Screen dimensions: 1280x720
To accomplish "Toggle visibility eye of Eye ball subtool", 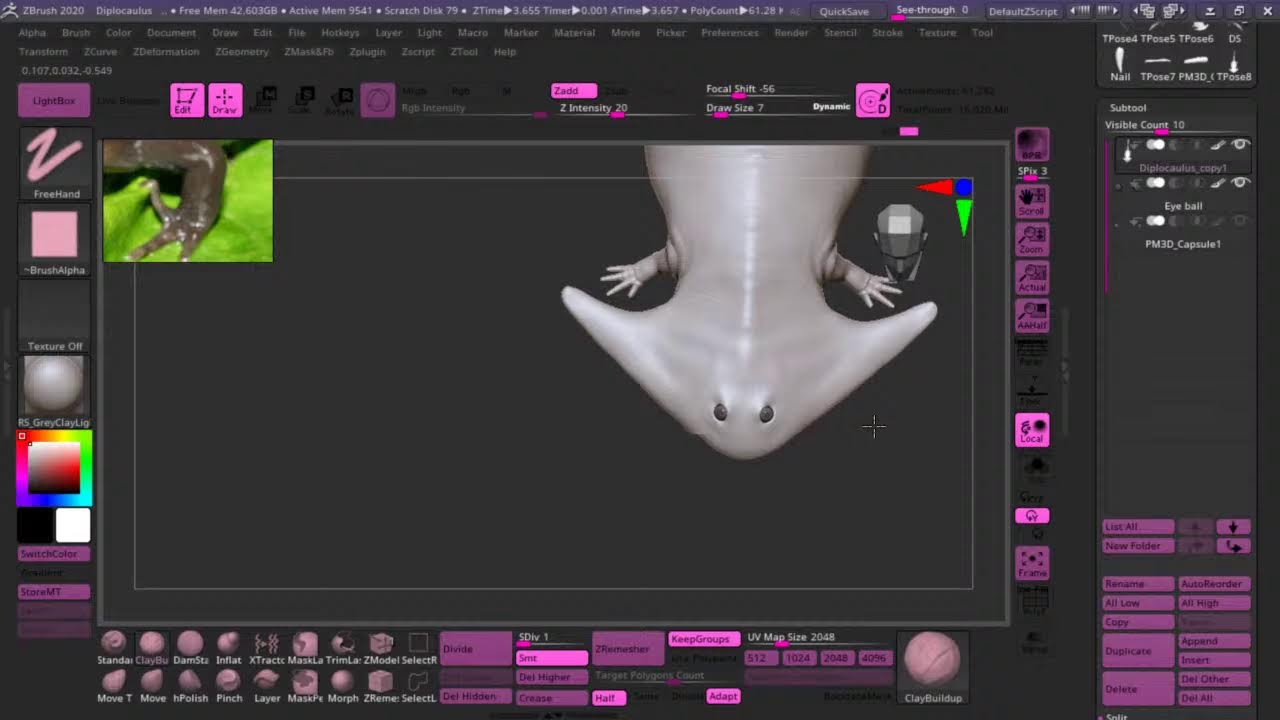I will [1240, 183].
